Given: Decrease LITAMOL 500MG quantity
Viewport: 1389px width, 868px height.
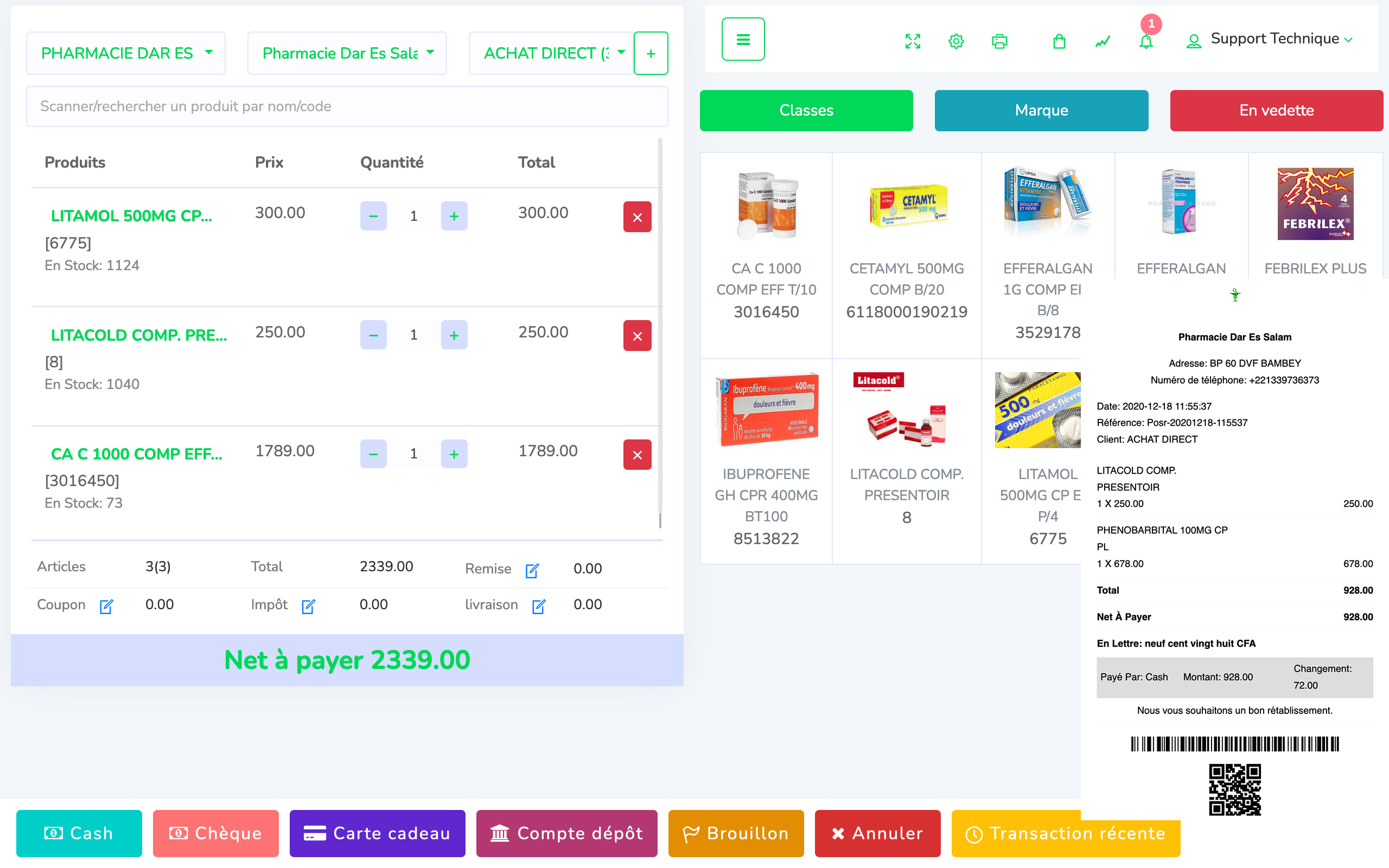Looking at the screenshot, I should pos(373,216).
